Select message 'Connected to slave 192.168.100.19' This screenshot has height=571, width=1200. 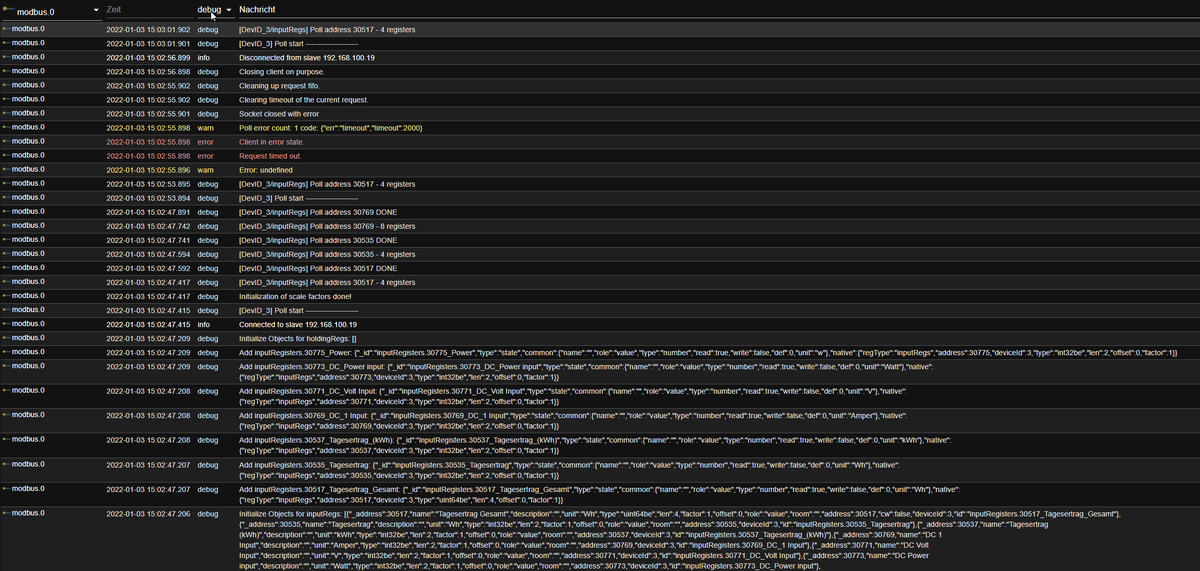298,325
